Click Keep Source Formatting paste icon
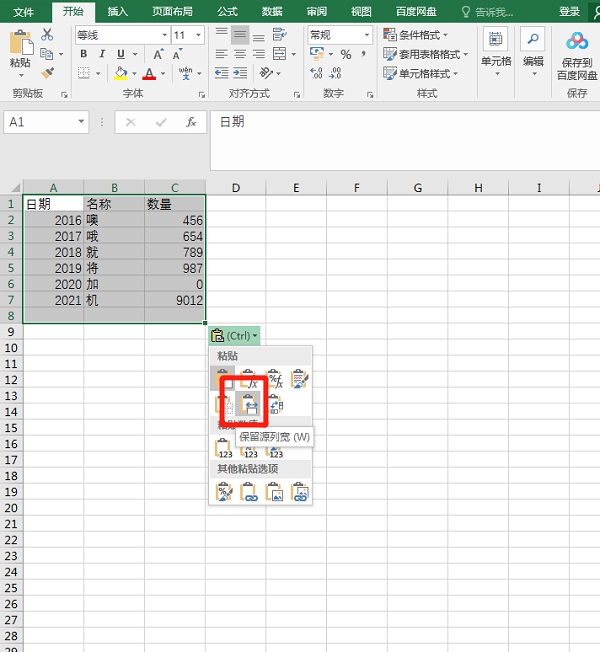The height and width of the screenshot is (652, 600). tap(300, 379)
